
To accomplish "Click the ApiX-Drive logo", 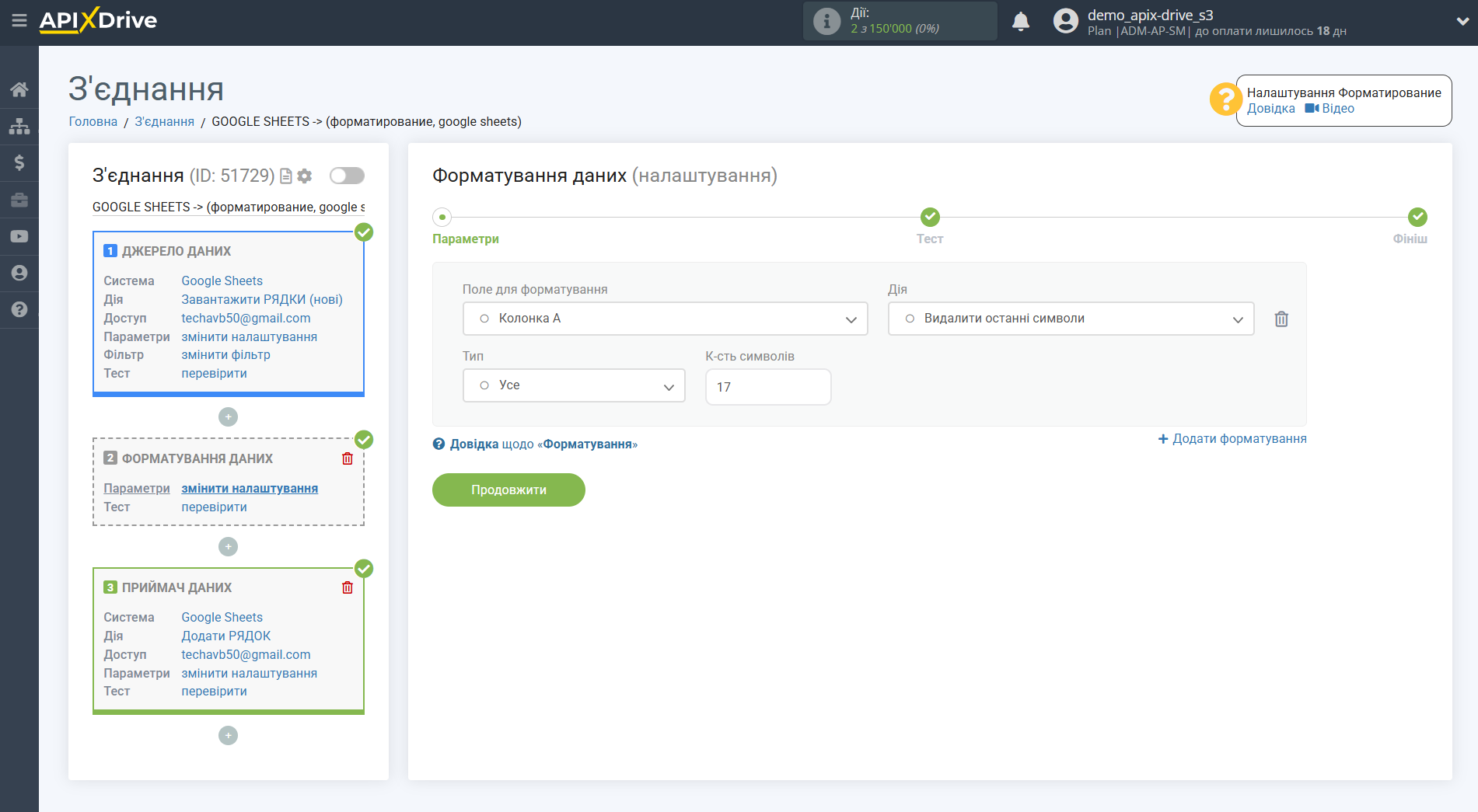I will click(x=98, y=20).
